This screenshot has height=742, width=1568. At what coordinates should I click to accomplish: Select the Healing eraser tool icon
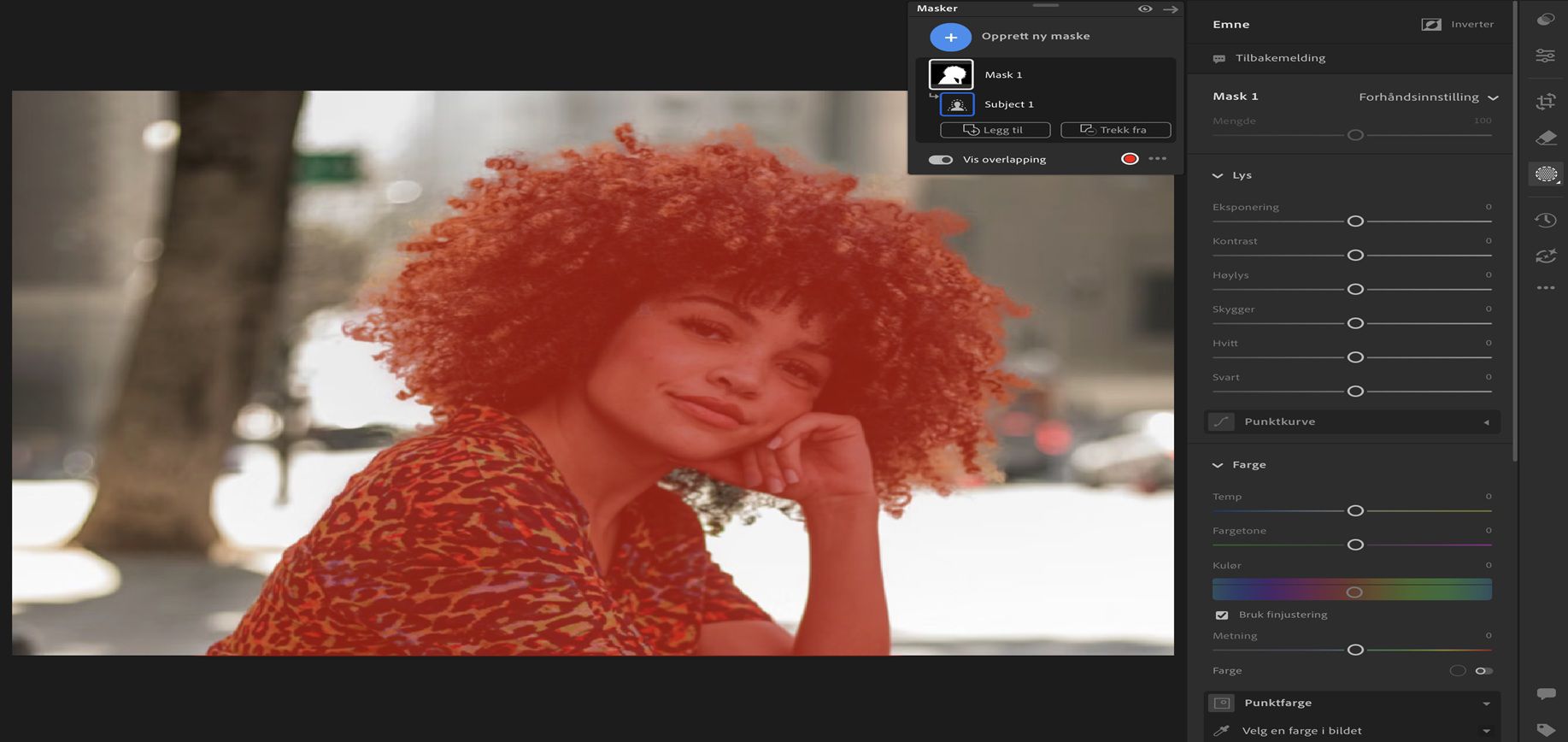(x=1546, y=138)
